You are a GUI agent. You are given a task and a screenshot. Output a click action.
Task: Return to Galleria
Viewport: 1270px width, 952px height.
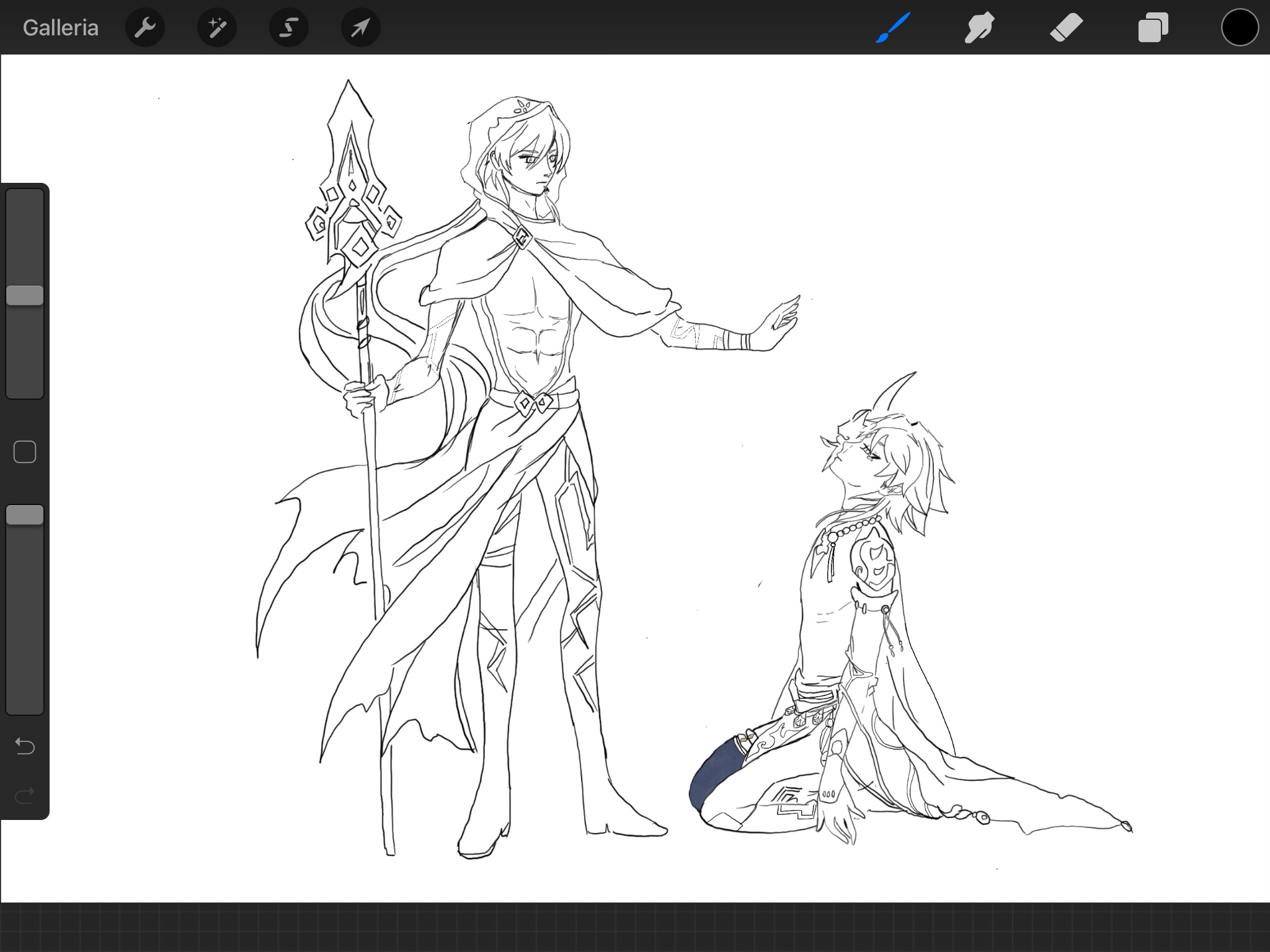coord(60,28)
